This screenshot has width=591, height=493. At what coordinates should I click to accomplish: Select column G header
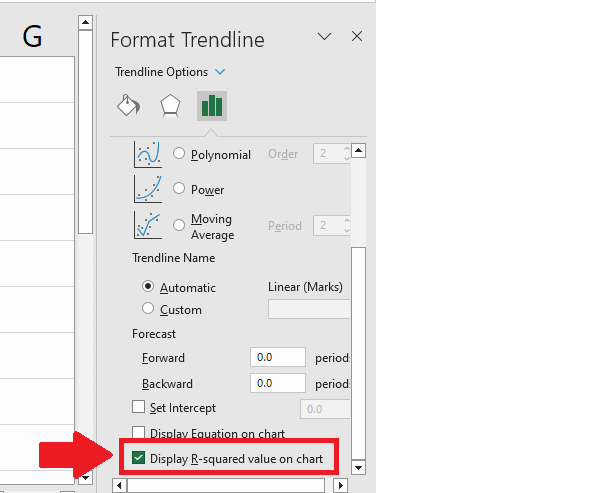click(x=32, y=37)
